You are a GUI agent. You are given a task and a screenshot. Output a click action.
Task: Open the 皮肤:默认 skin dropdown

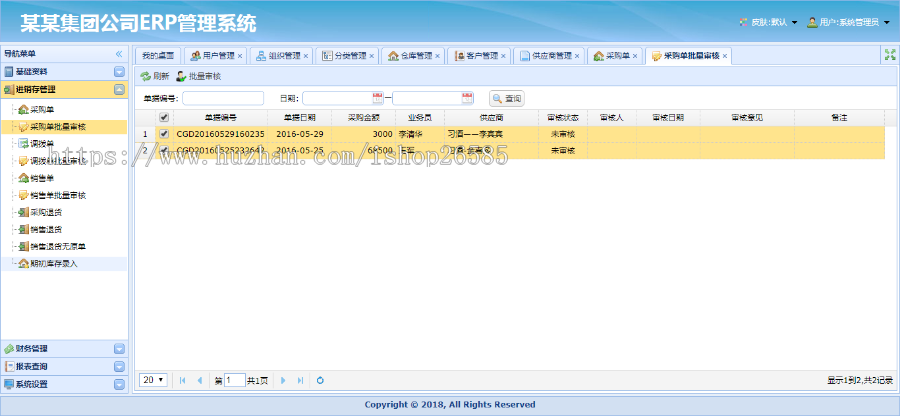767,22
